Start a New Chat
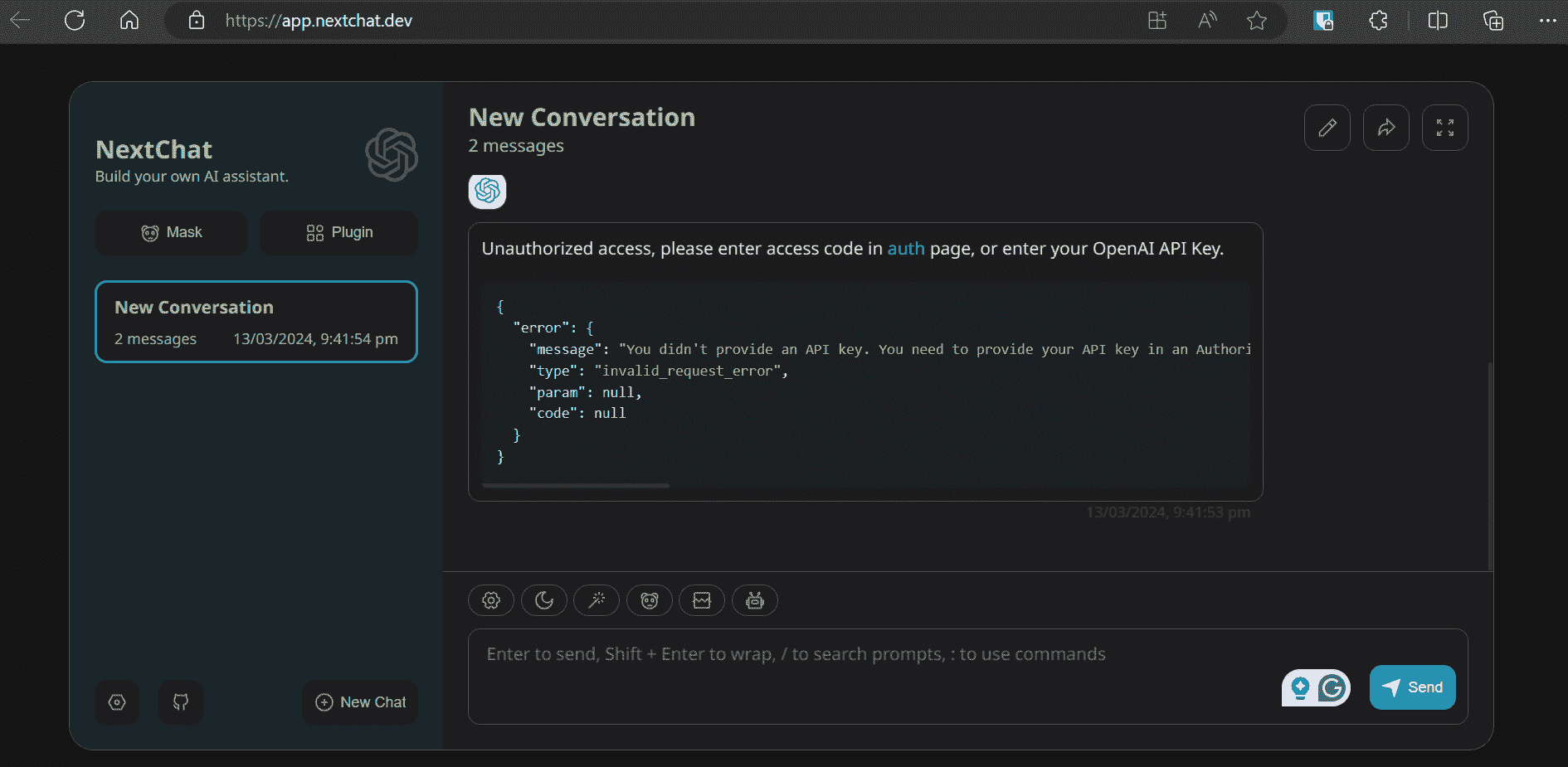Screen dimensions: 1568x767 coord(360,702)
